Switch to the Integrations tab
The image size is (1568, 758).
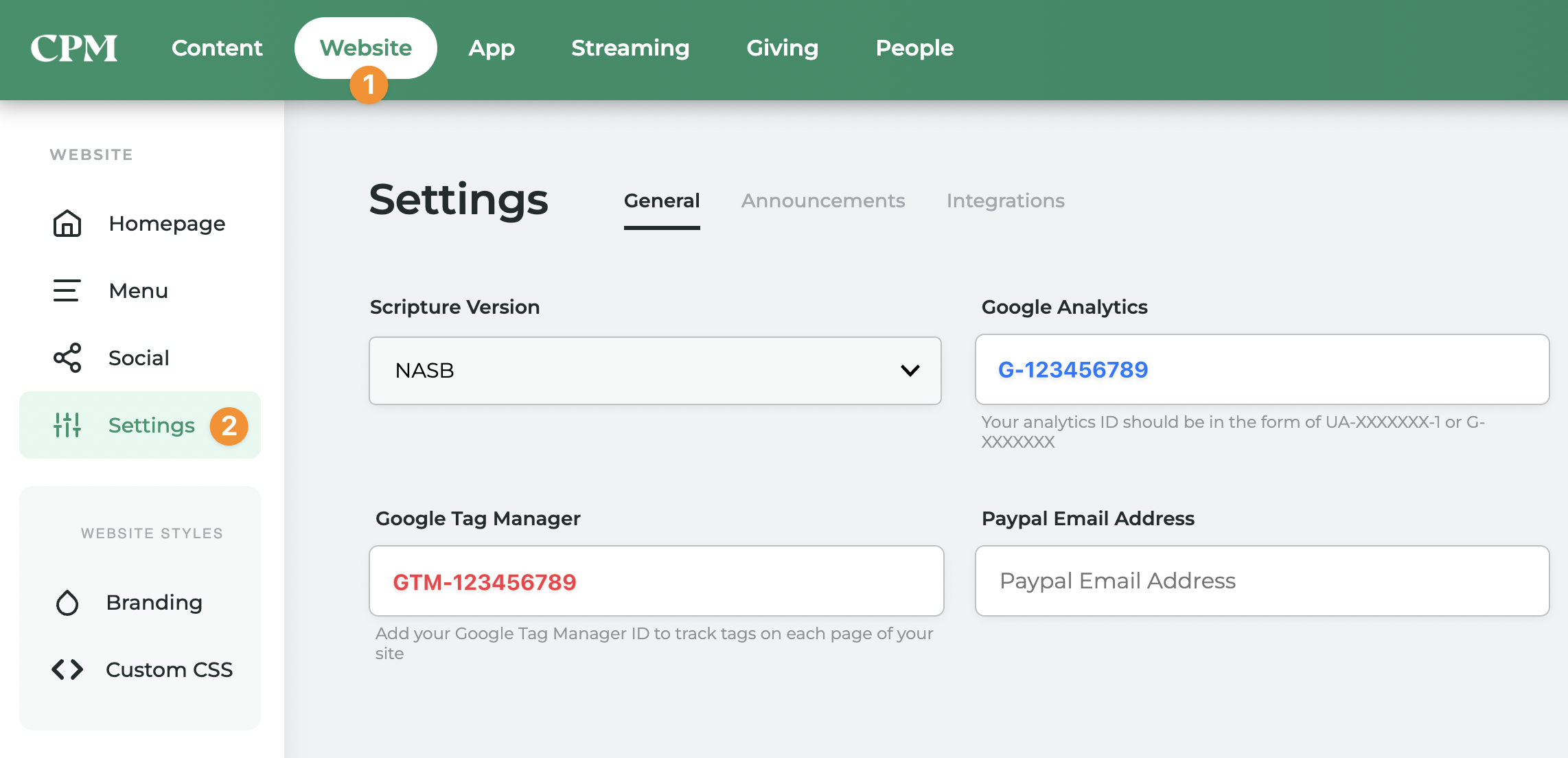pos(1005,200)
